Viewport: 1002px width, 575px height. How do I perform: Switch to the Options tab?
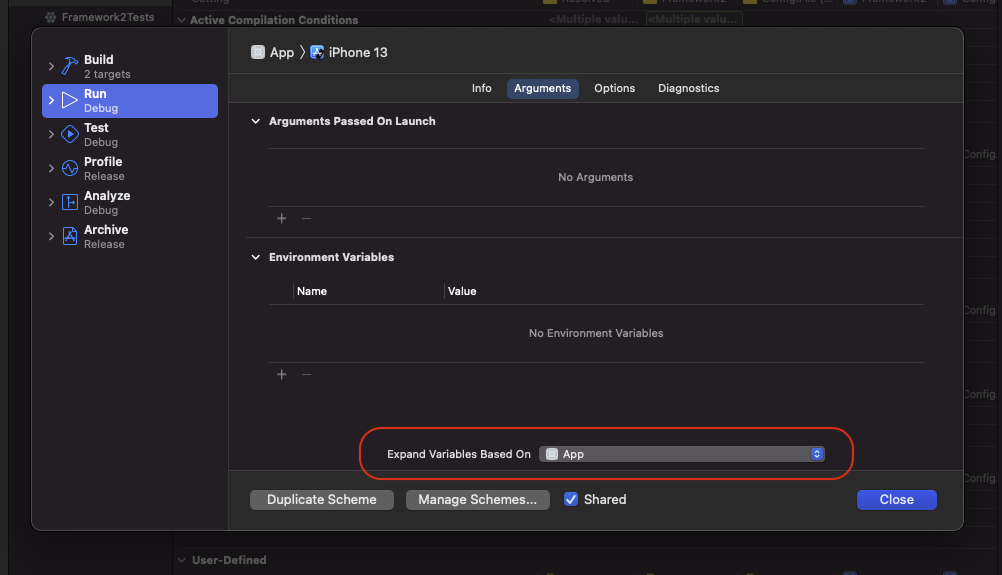click(615, 88)
